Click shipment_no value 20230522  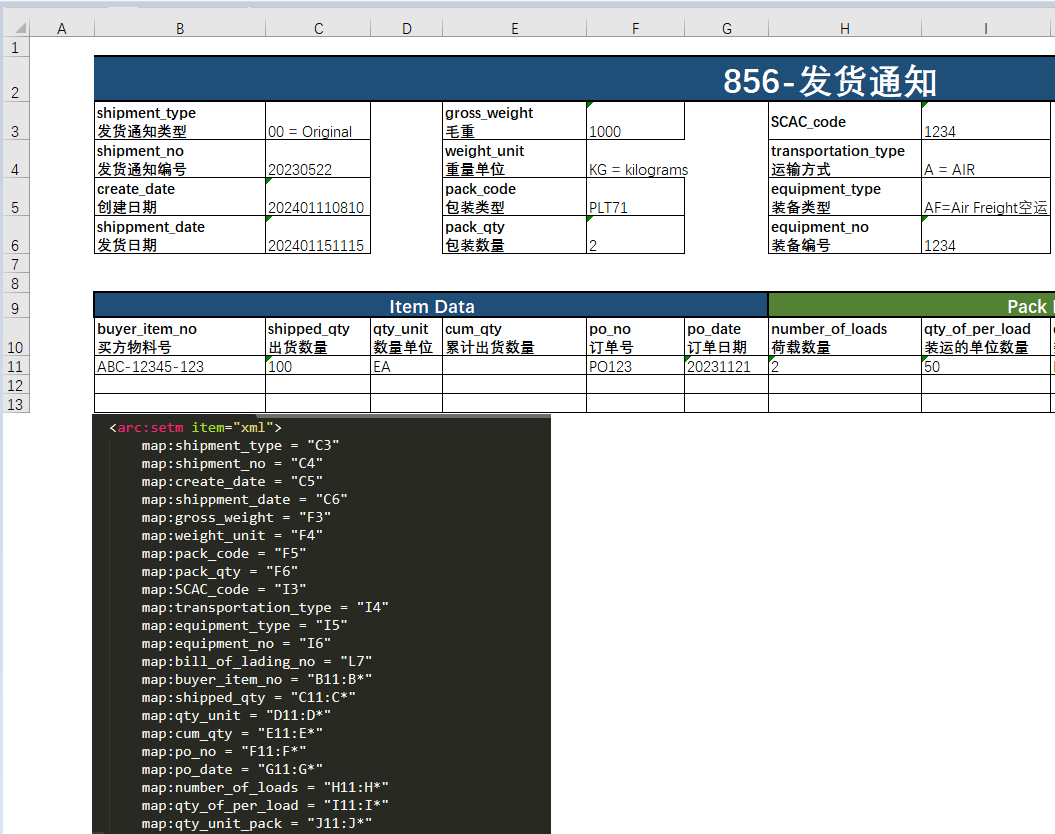[317, 169]
